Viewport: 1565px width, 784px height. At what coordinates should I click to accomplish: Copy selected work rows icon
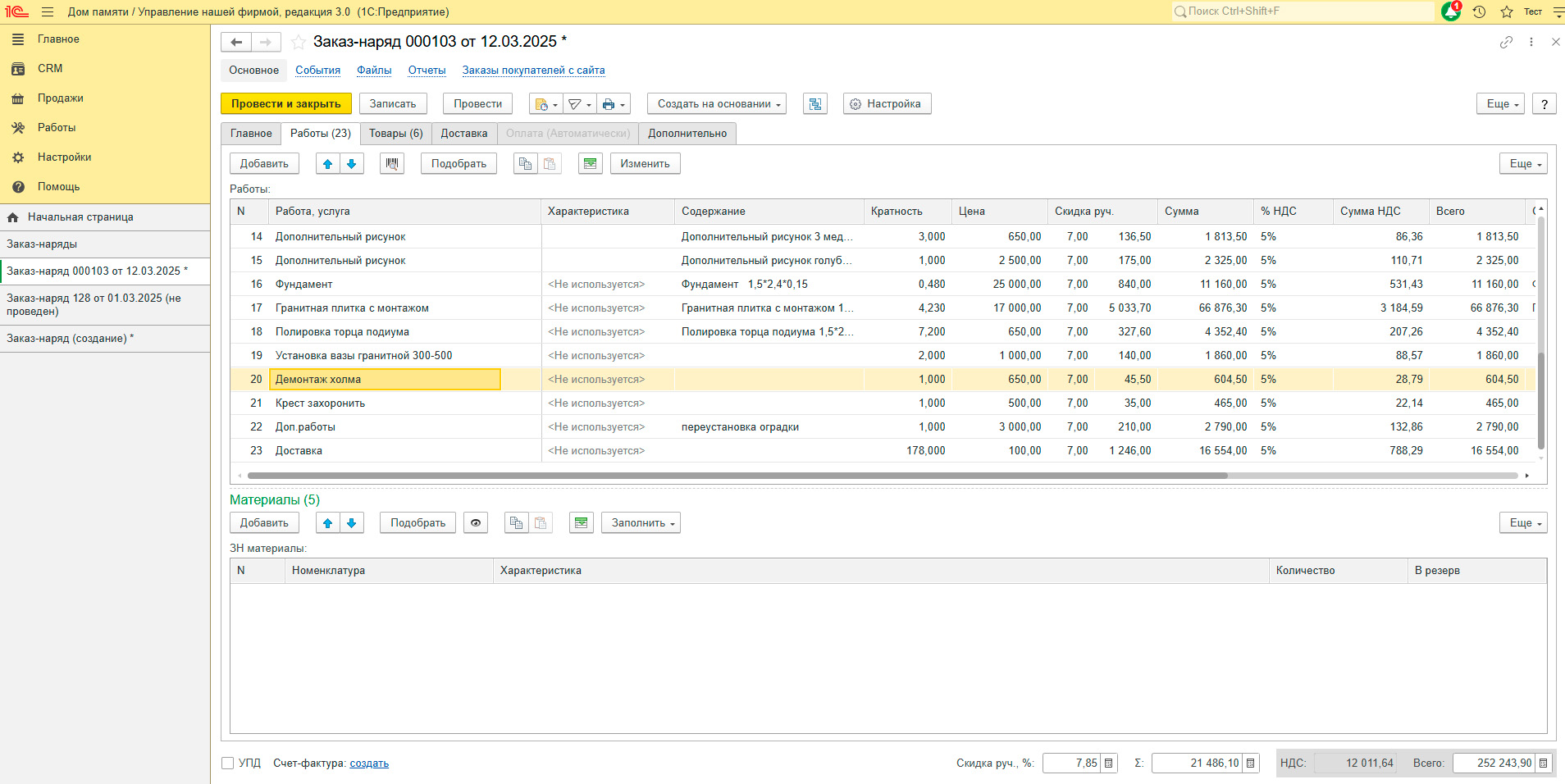coord(525,164)
